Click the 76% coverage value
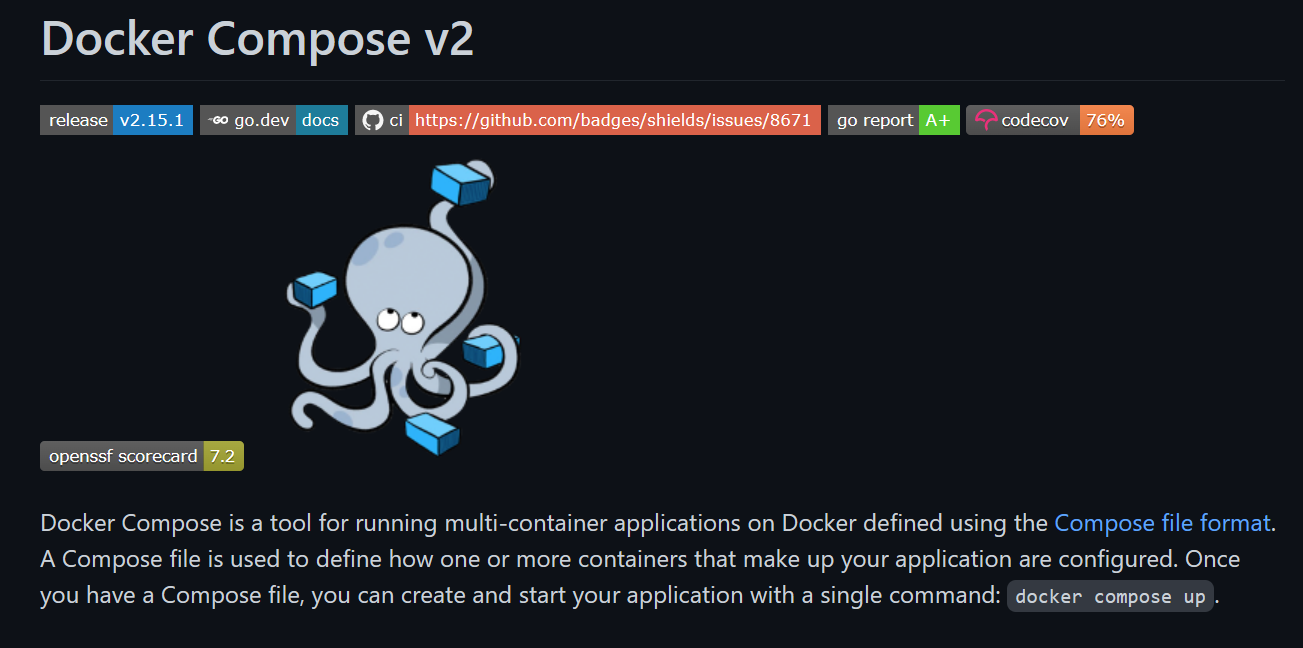The image size is (1303, 648). (1106, 119)
